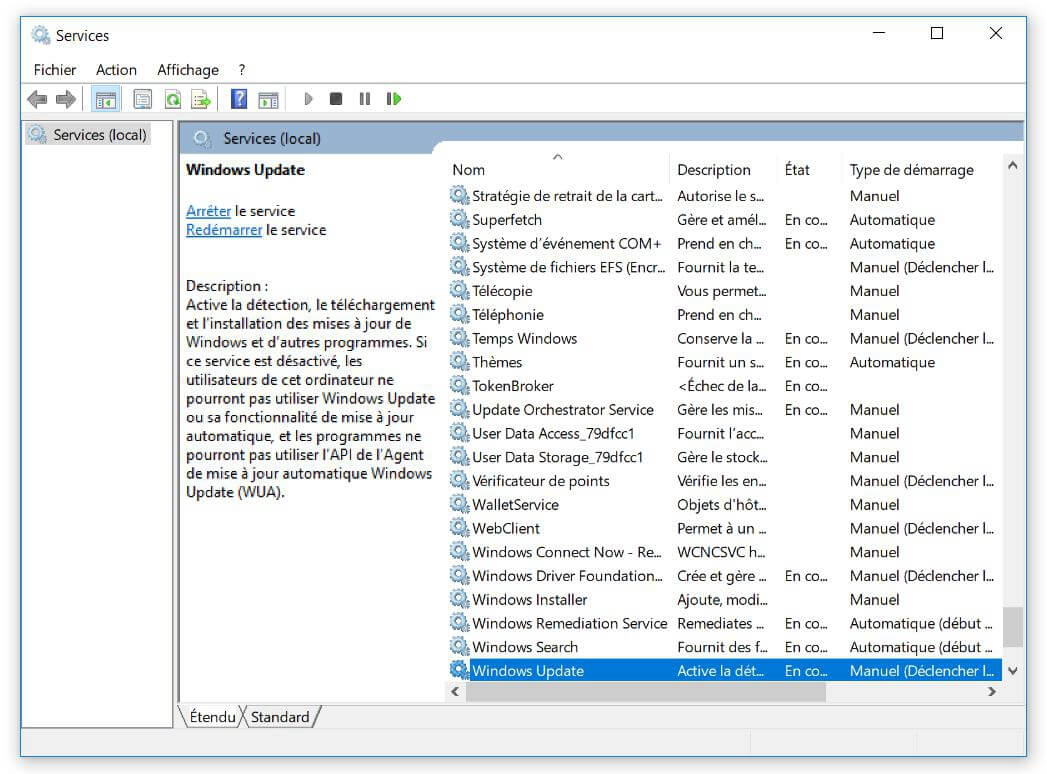Stop the service with the square icon
This screenshot has width=1047, height=774.
click(336, 99)
